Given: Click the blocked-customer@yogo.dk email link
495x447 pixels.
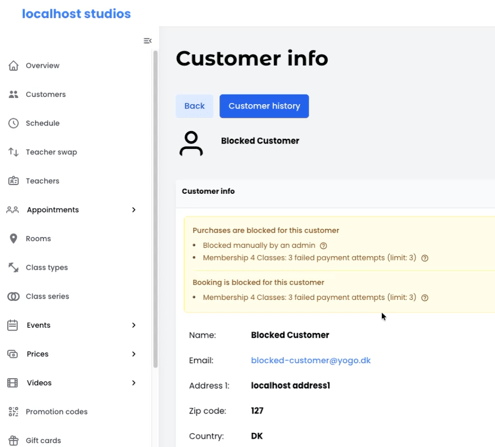Looking at the screenshot, I should (311, 360).
